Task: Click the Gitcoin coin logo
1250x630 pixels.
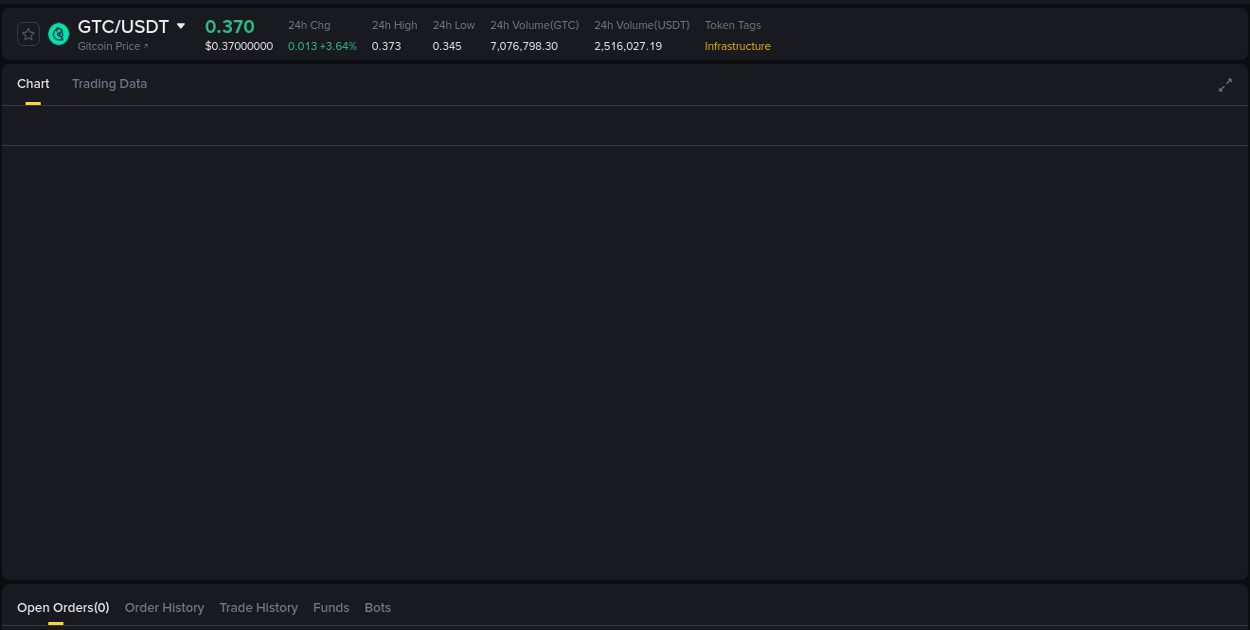Action: click(x=58, y=33)
